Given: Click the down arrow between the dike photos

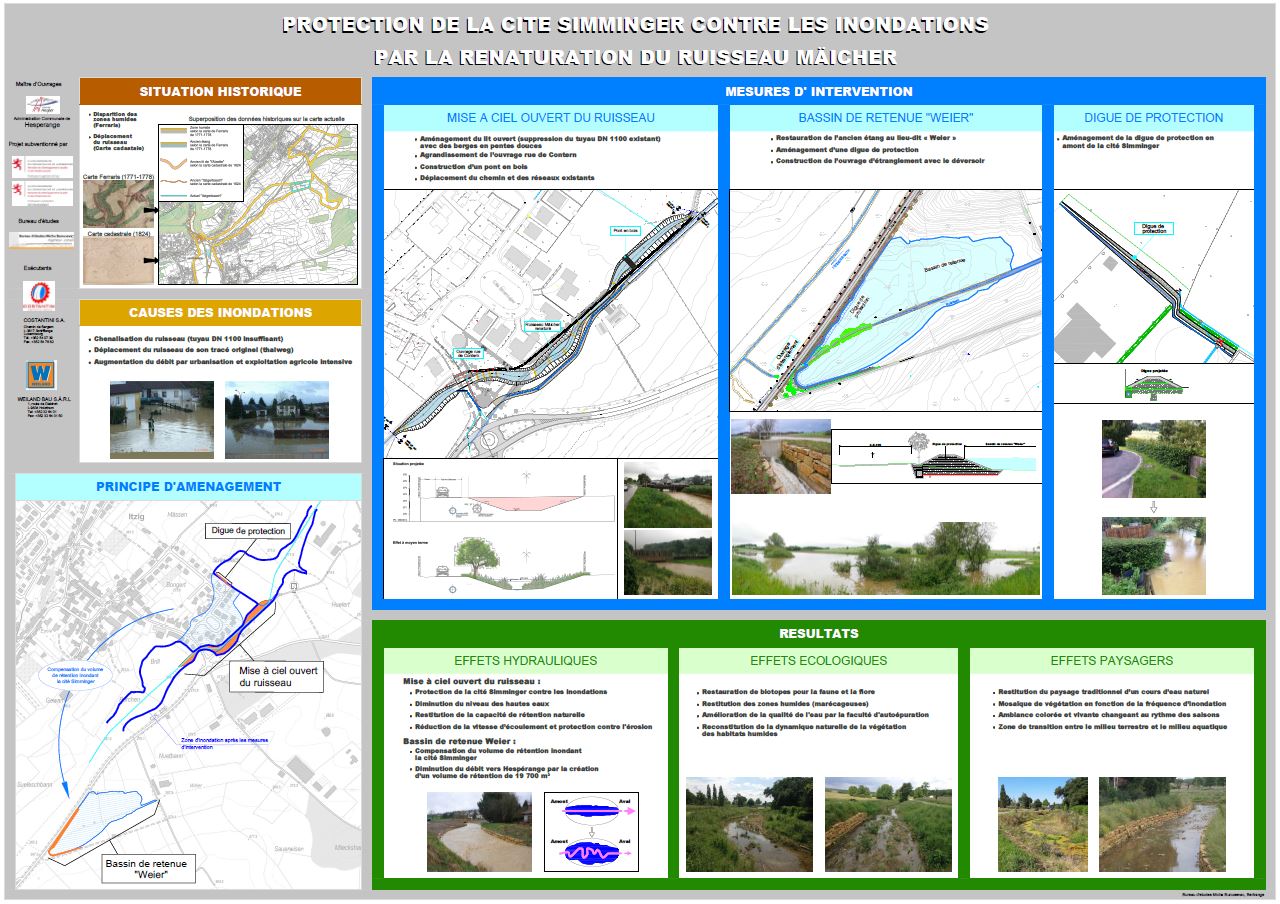Looking at the screenshot, I should point(1153,507).
